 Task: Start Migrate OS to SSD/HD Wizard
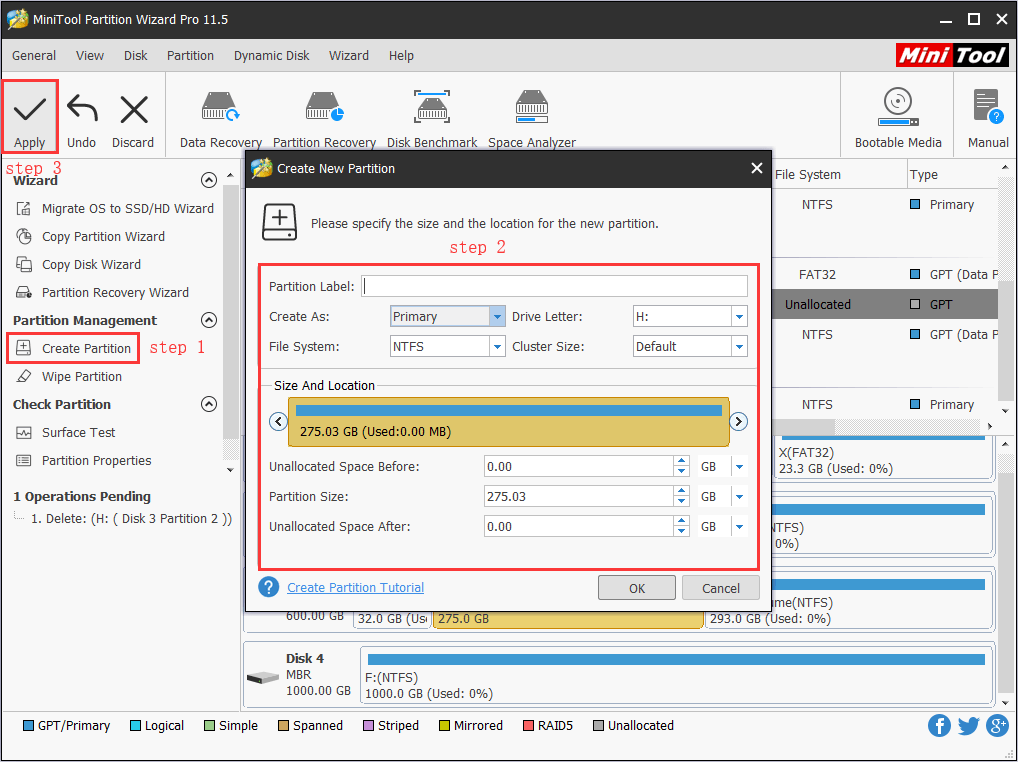pyautogui.click(x=115, y=208)
